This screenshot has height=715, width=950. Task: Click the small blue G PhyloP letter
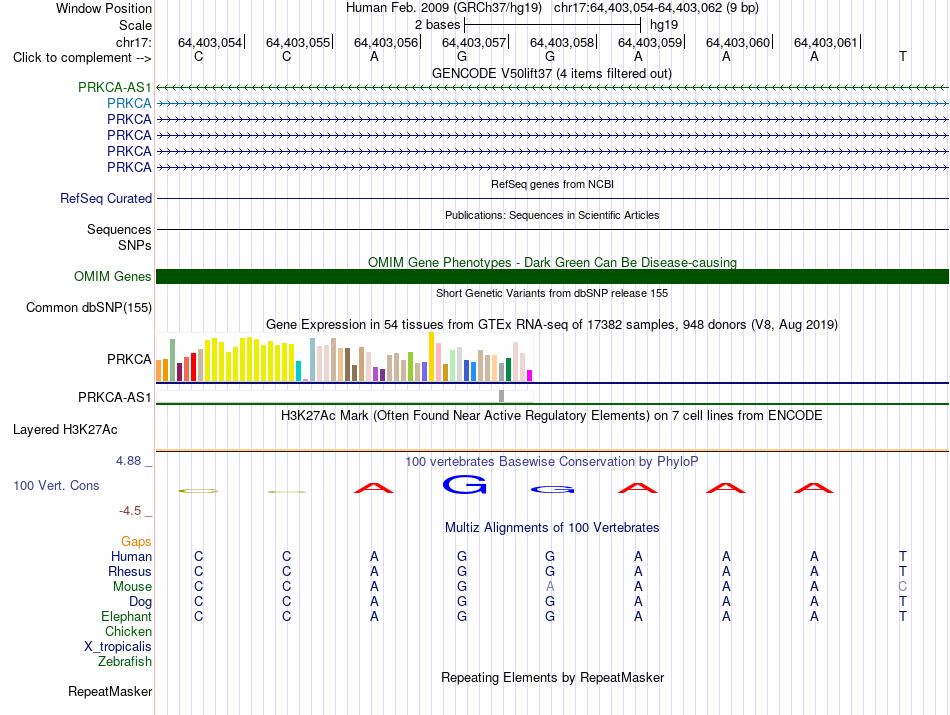click(x=553, y=490)
